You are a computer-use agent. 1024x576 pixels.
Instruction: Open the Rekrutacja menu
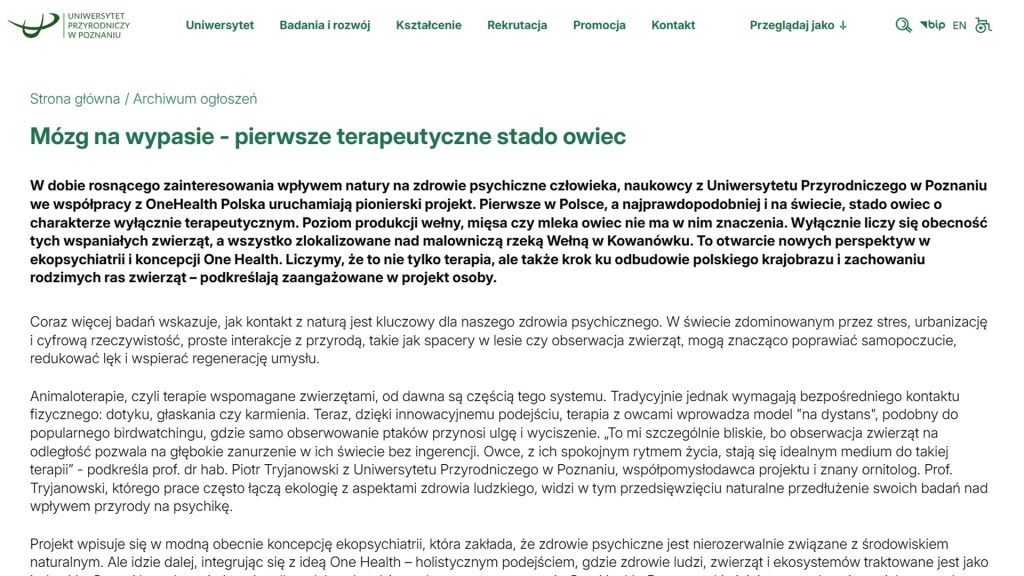[517, 25]
